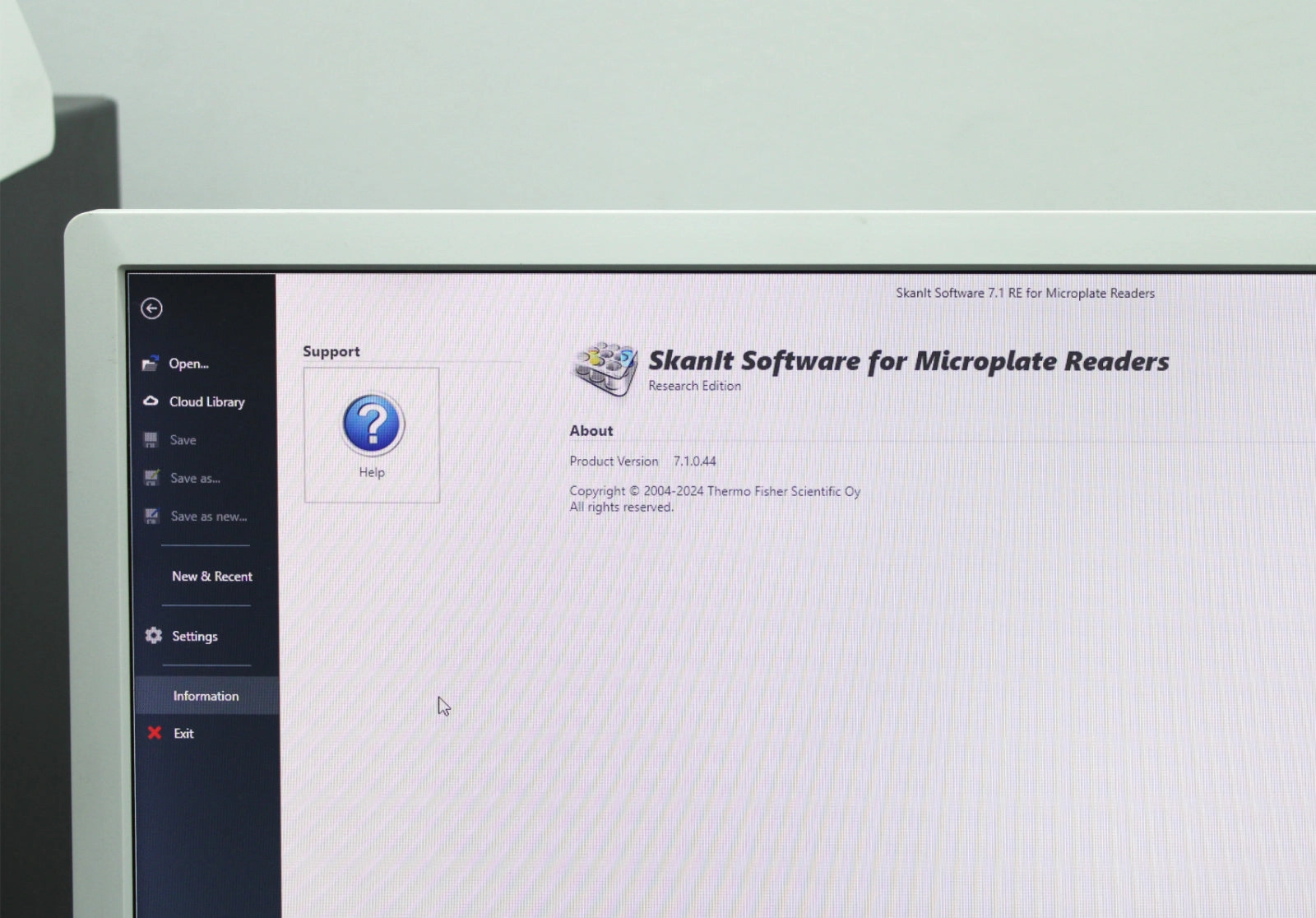Select the Open... menu entry
This screenshot has width=1316, height=918.
point(188,364)
